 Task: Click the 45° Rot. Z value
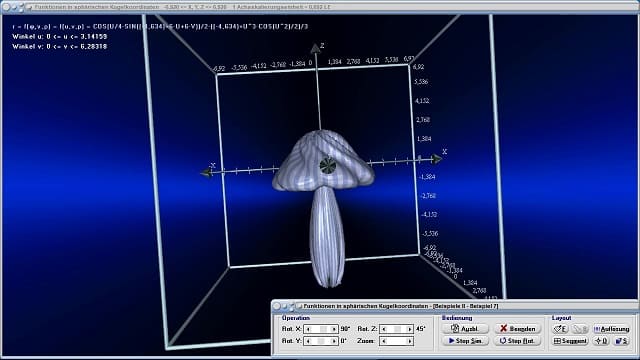click(420, 329)
